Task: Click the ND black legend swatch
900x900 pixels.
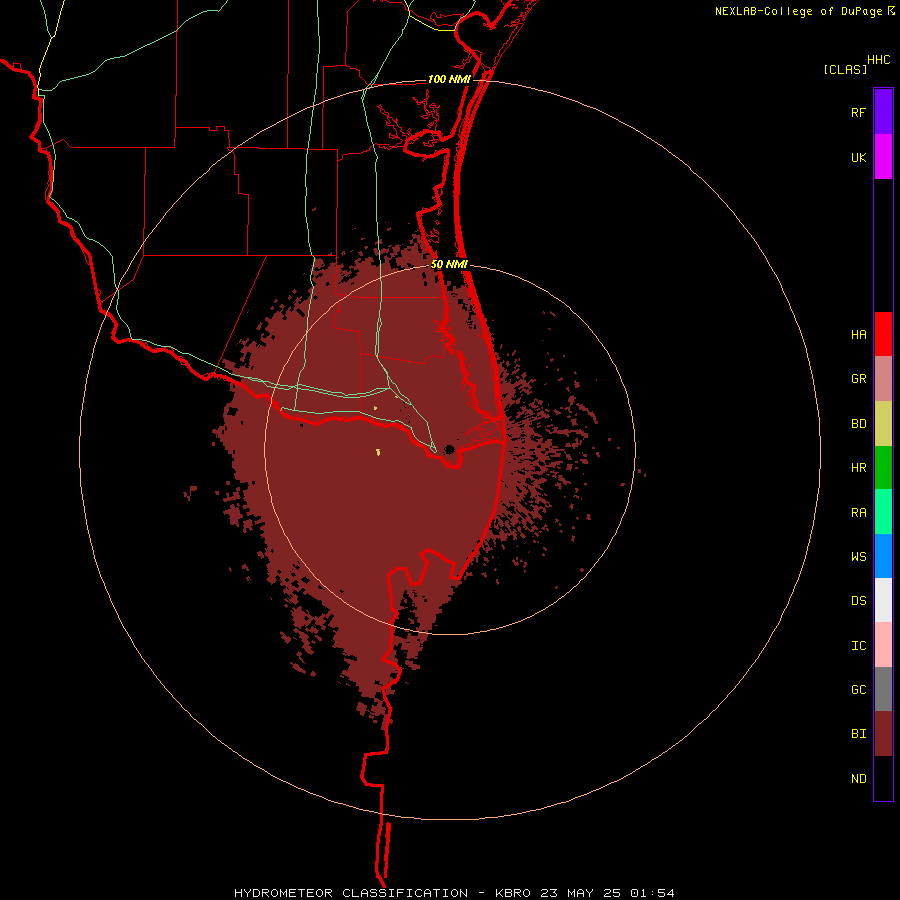Action: pos(883,778)
